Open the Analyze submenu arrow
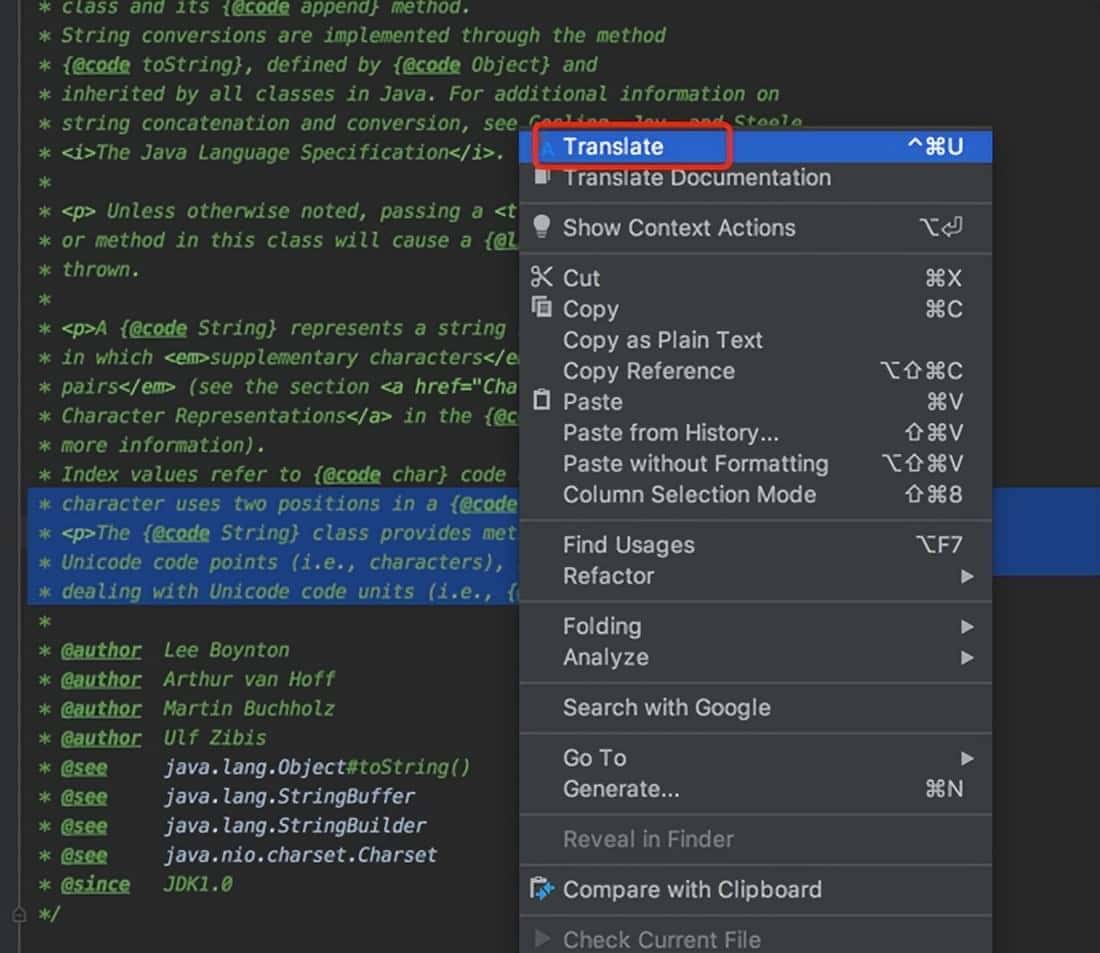 point(966,657)
